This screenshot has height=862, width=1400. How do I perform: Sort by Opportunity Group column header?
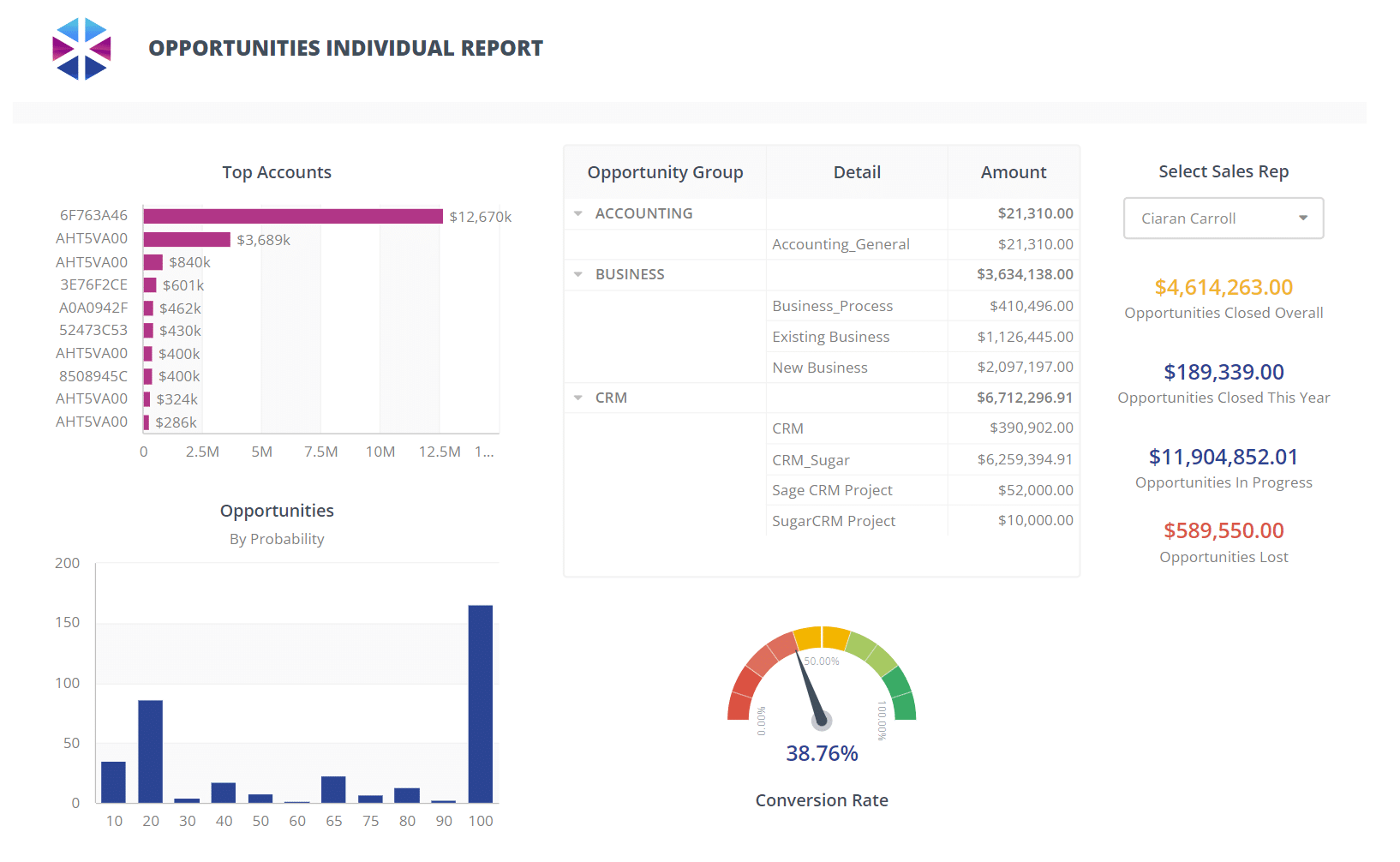click(665, 172)
